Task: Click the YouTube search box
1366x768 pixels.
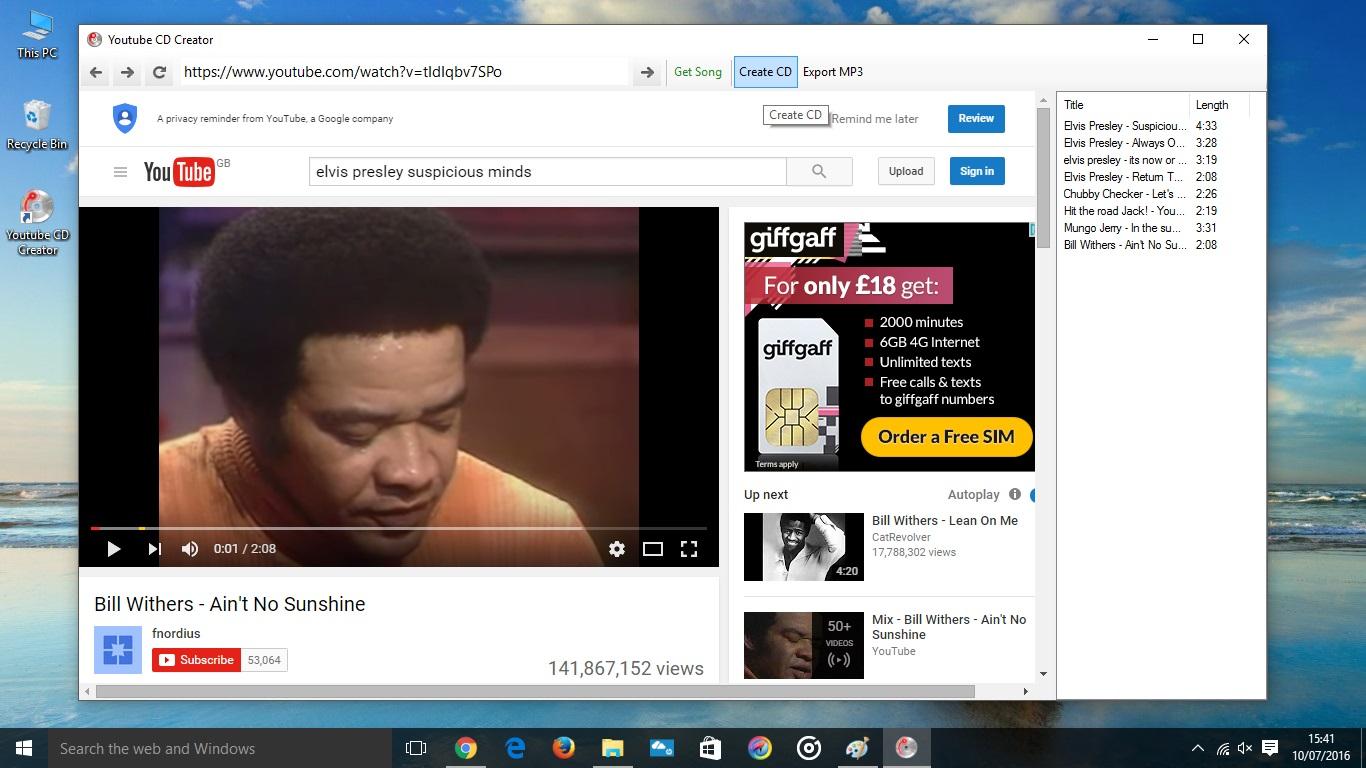Action: pyautogui.click(x=548, y=171)
